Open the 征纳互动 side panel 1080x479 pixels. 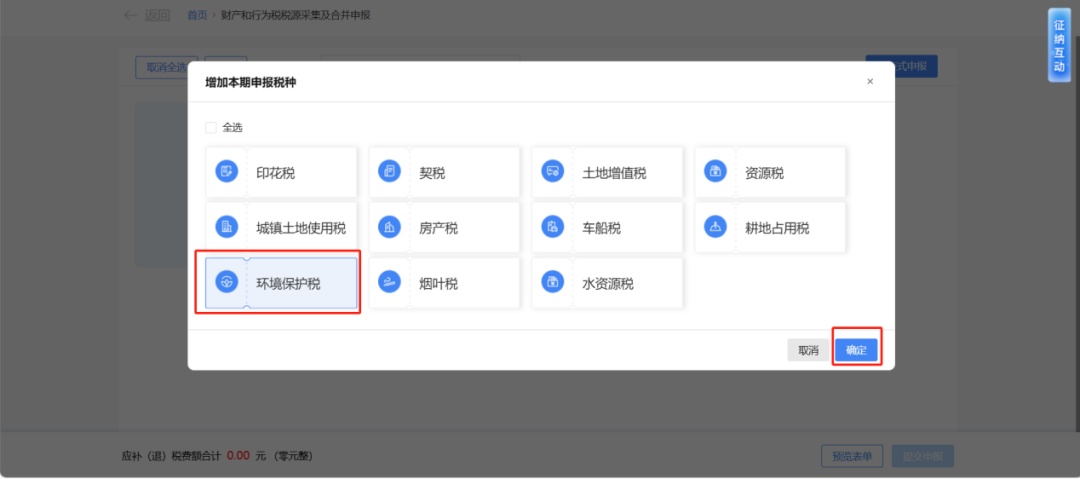1059,46
